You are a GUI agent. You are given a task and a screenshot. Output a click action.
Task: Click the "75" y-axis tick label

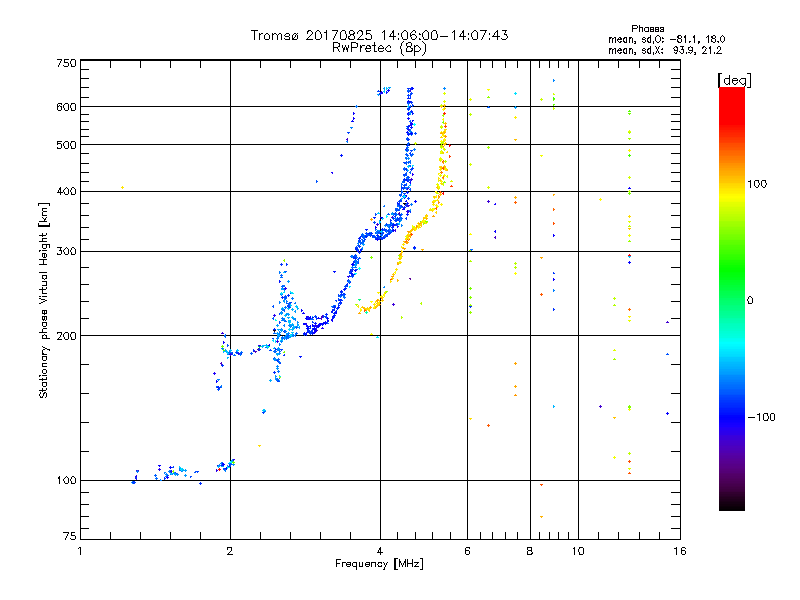click(69, 536)
